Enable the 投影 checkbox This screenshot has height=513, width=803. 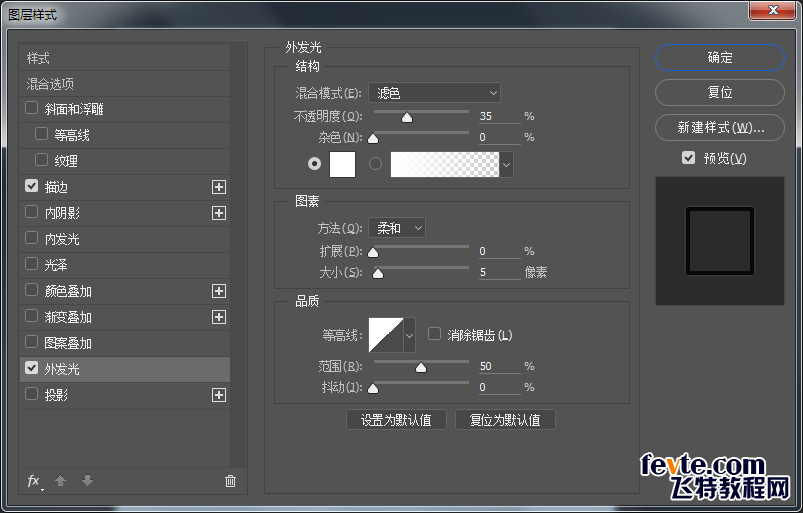tap(31, 394)
